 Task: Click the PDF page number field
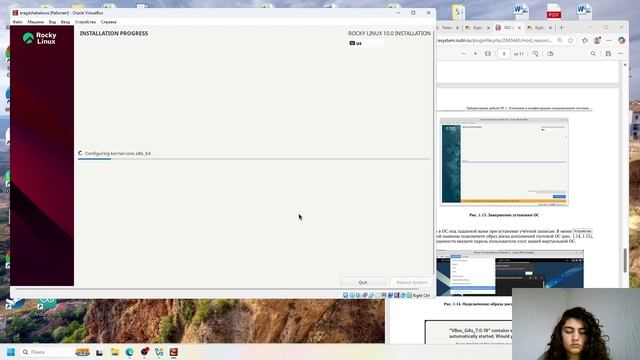[x=504, y=54]
